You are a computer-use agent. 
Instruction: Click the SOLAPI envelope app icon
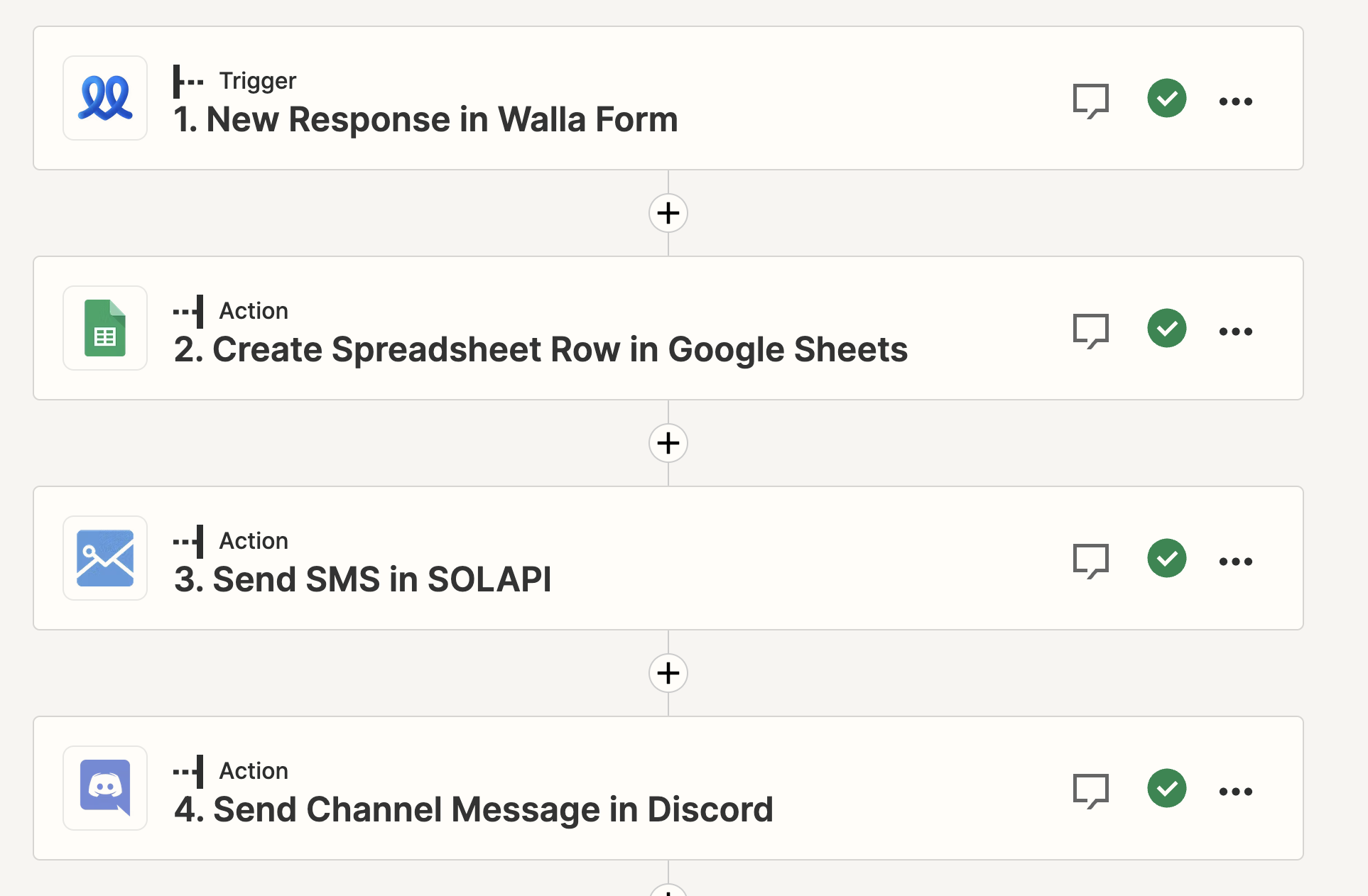click(105, 558)
